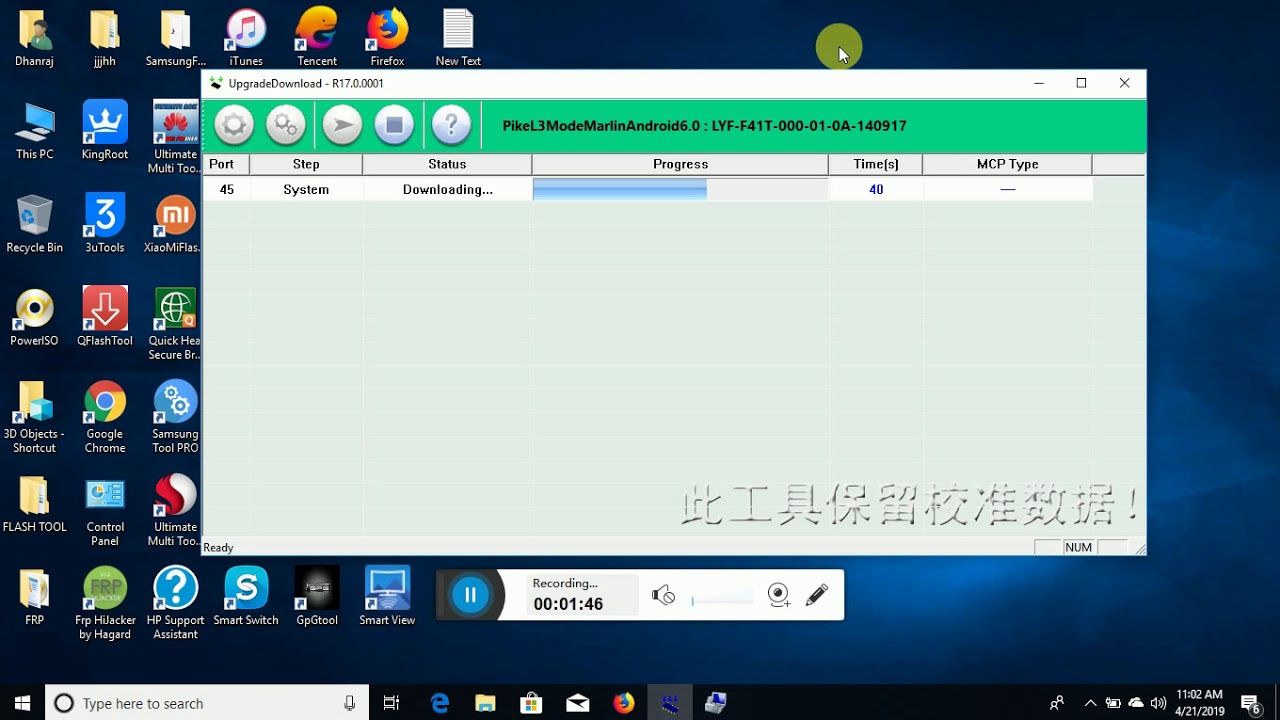
Task: Select the Google Chrome desktop shortcut
Action: [105, 418]
